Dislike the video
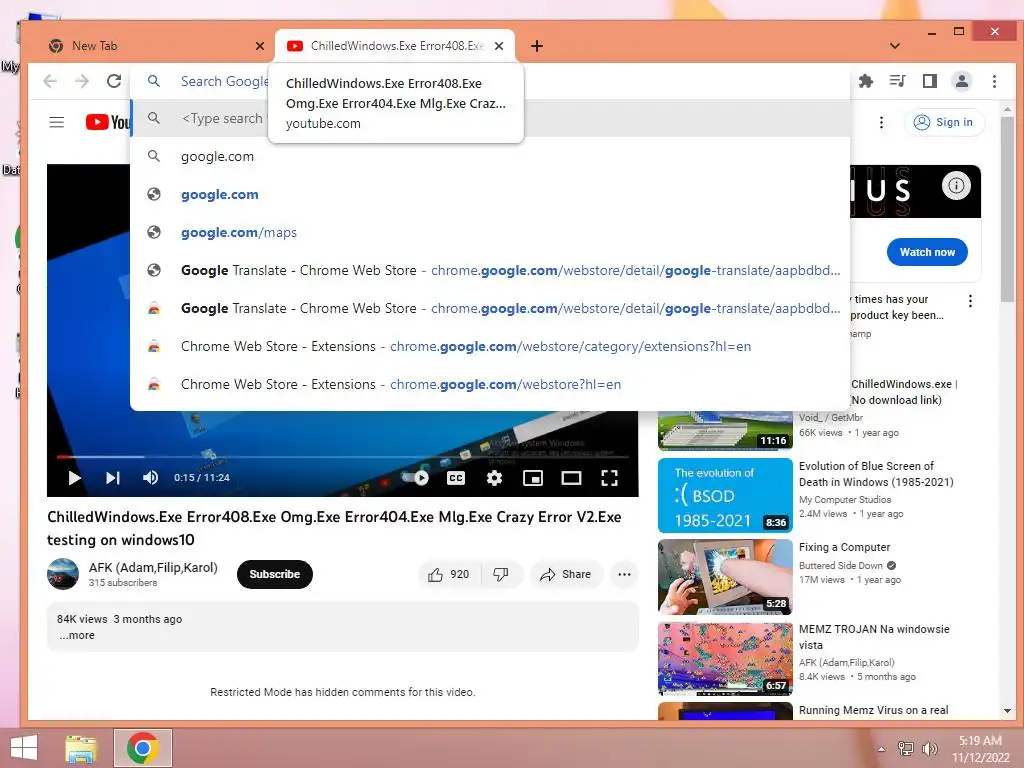The width and height of the screenshot is (1024, 768). 502,574
